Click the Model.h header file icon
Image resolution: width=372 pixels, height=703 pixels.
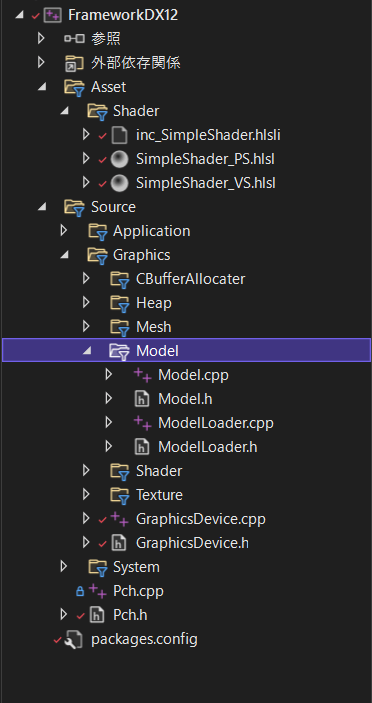click(142, 399)
